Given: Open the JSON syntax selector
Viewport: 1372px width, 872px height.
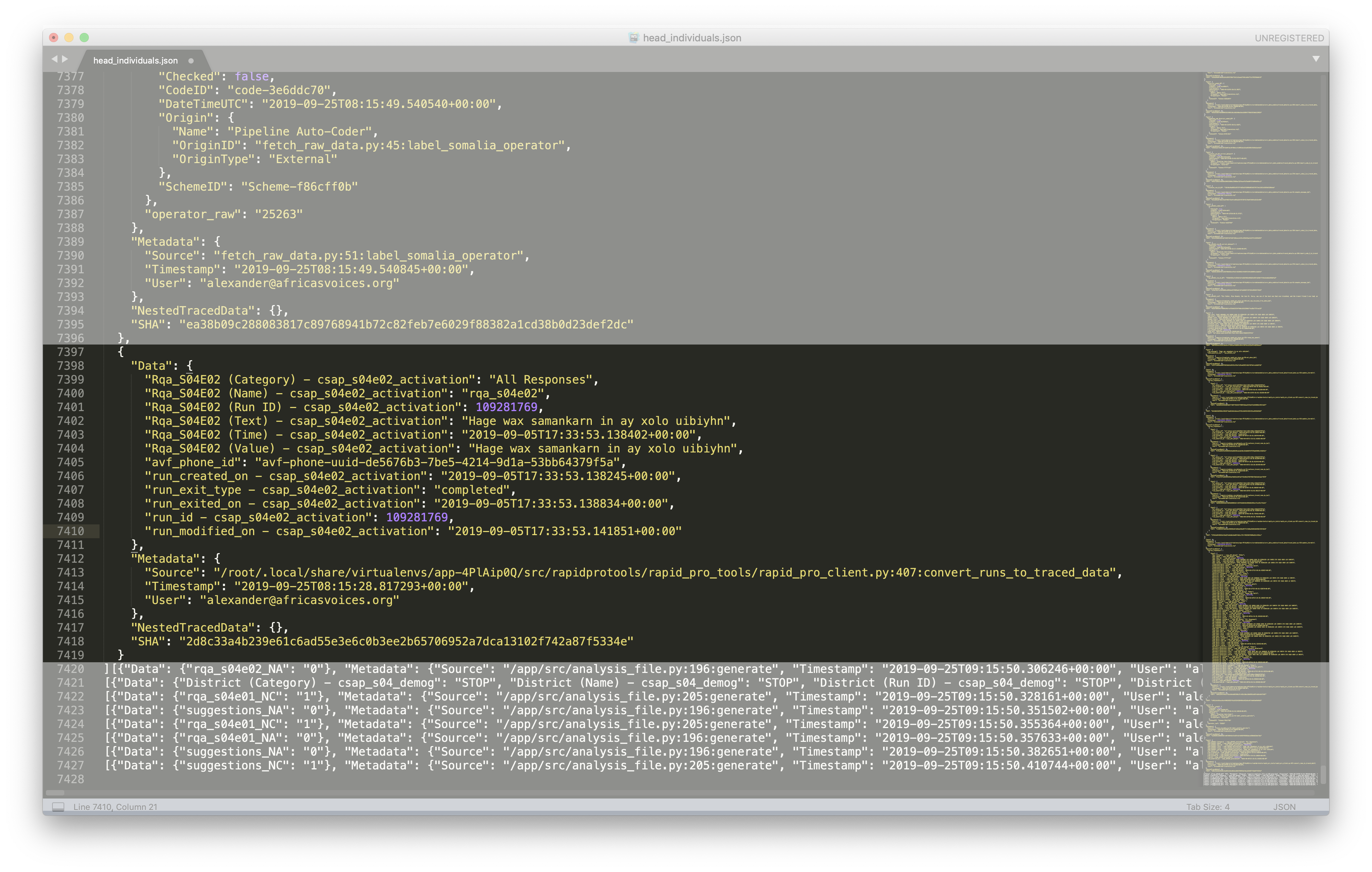Looking at the screenshot, I should (1284, 807).
